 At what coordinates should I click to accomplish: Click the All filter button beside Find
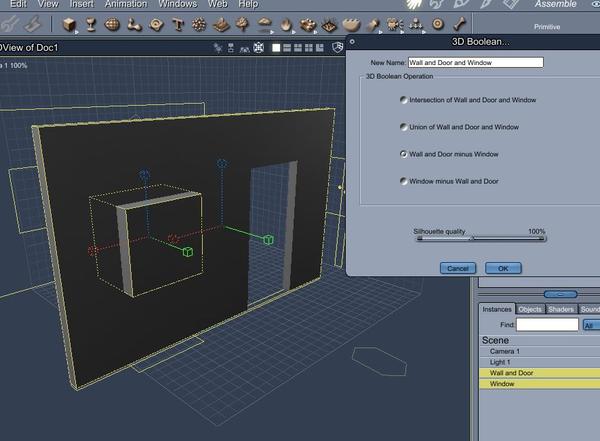click(x=591, y=325)
